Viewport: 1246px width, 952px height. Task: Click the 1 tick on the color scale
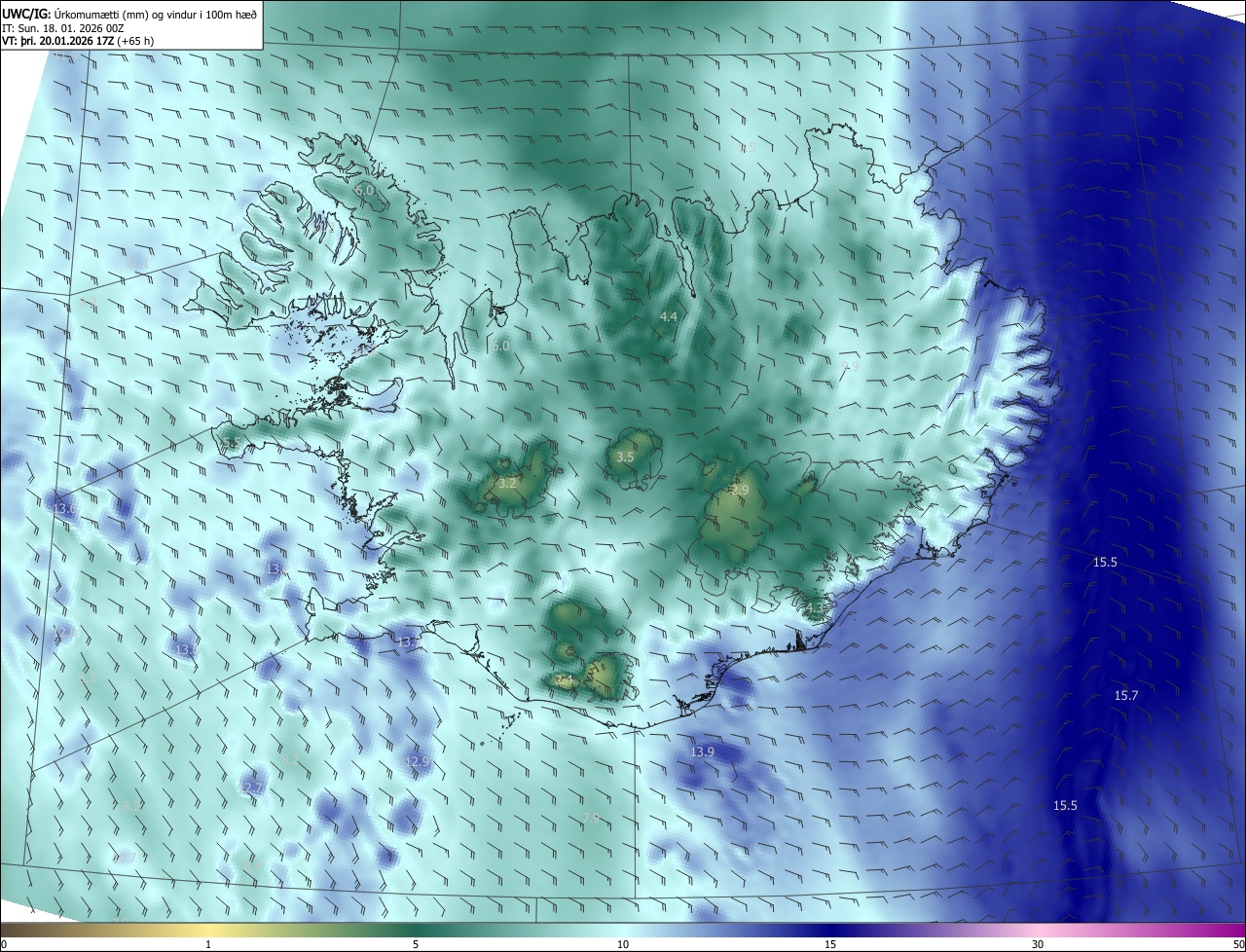pos(209,944)
